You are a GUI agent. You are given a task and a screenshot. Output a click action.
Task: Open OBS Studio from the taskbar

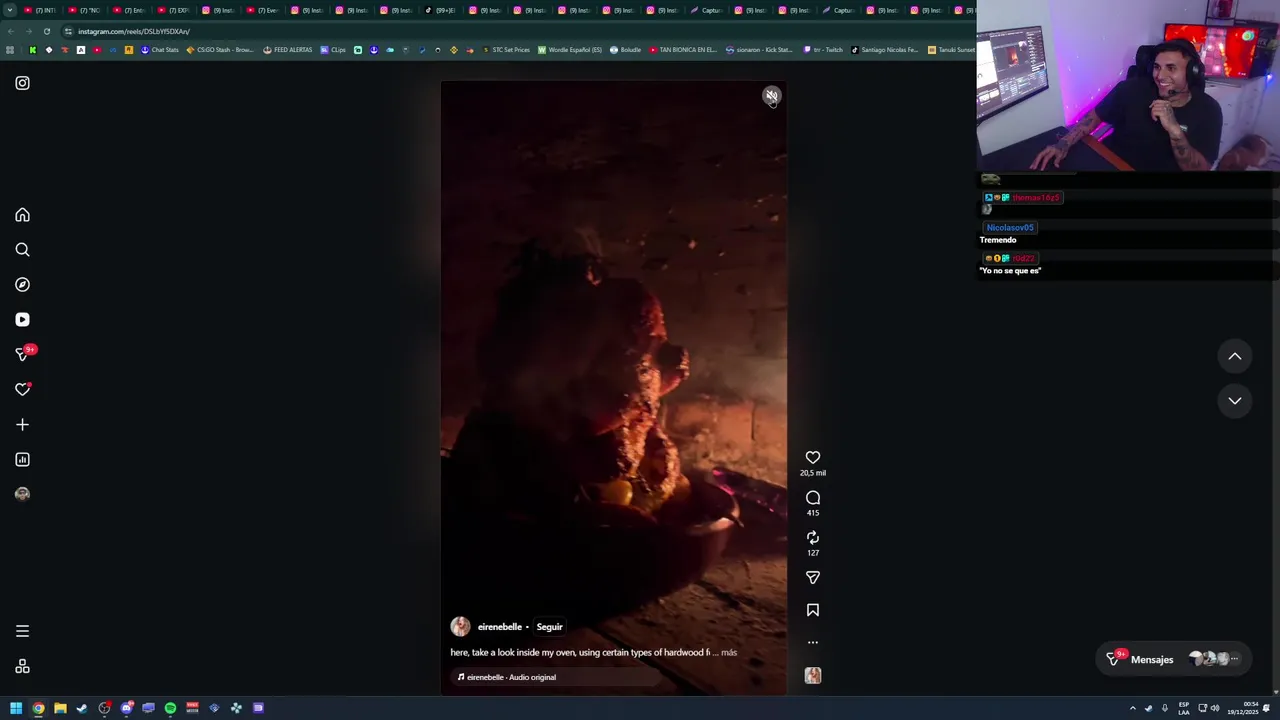[104, 708]
